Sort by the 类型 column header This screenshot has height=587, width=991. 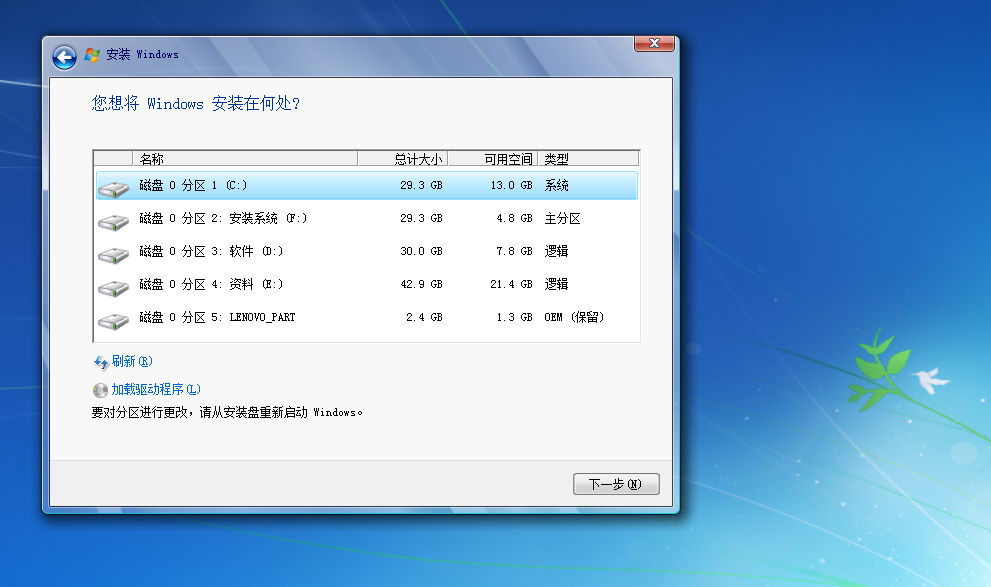pos(588,159)
